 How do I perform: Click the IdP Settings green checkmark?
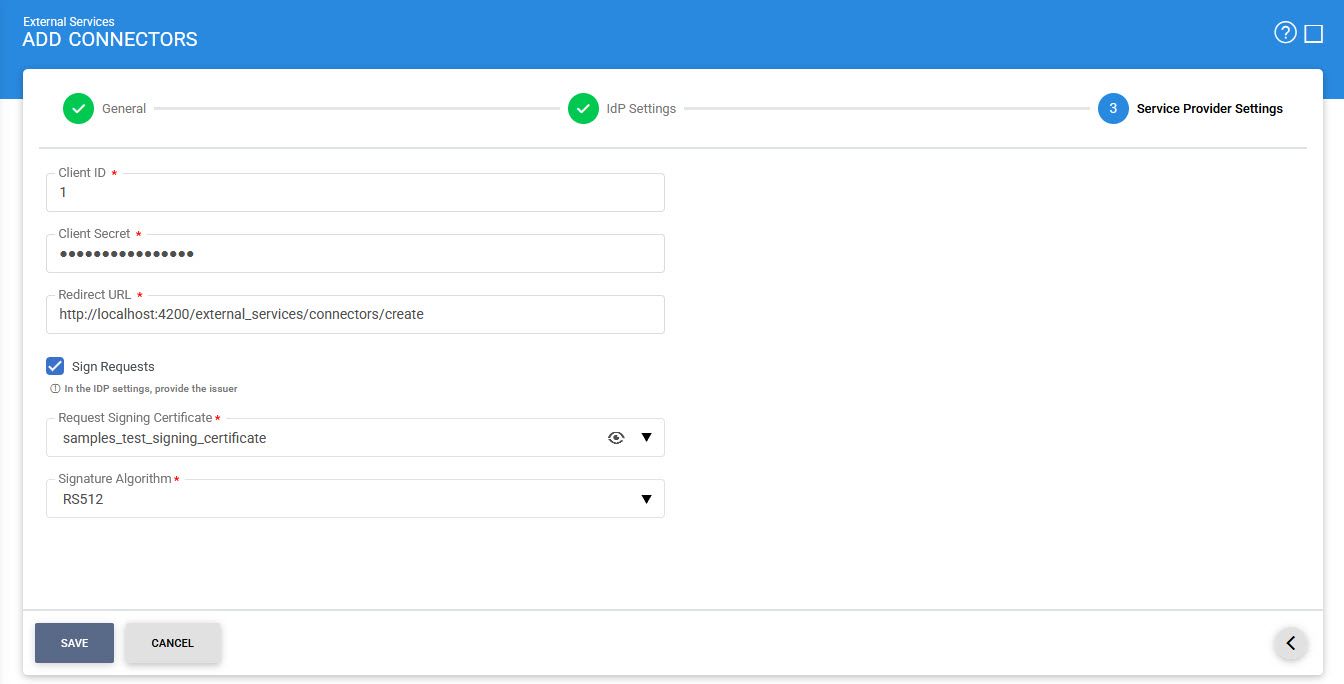pyautogui.click(x=583, y=109)
